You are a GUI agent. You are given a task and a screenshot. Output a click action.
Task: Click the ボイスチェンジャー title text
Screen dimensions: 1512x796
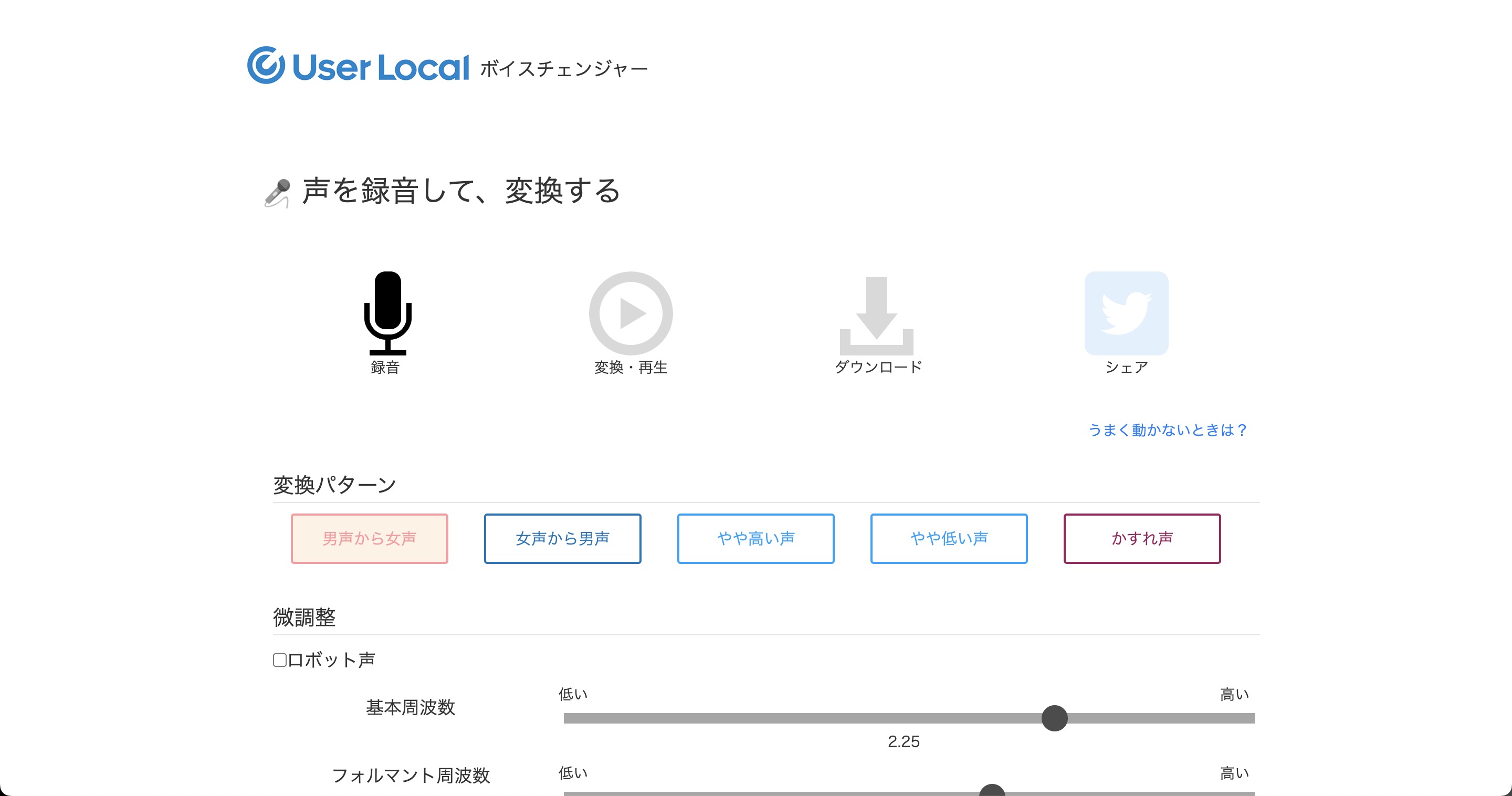(563, 69)
